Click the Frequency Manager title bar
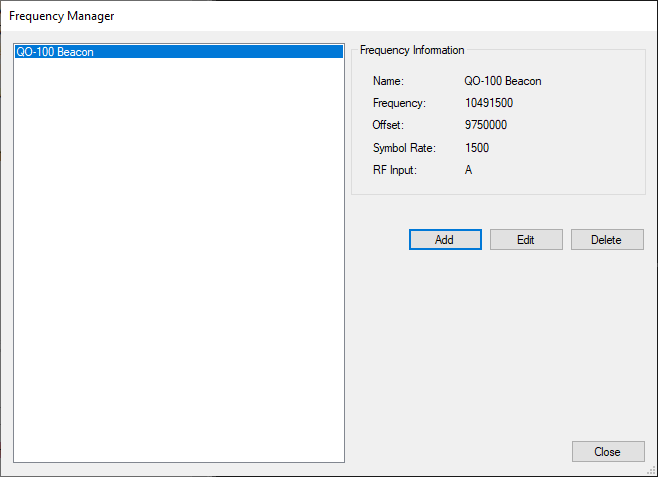The image size is (658, 477). point(300,16)
